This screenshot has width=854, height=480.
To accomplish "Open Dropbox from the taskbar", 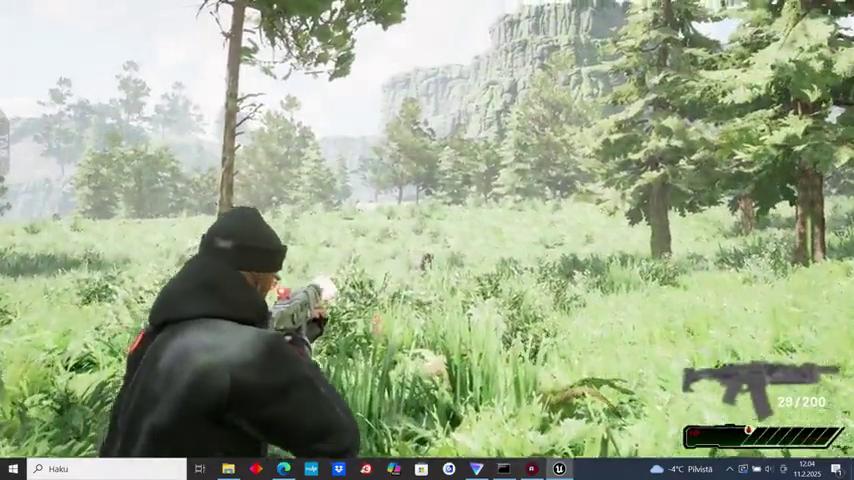I will tap(339, 469).
